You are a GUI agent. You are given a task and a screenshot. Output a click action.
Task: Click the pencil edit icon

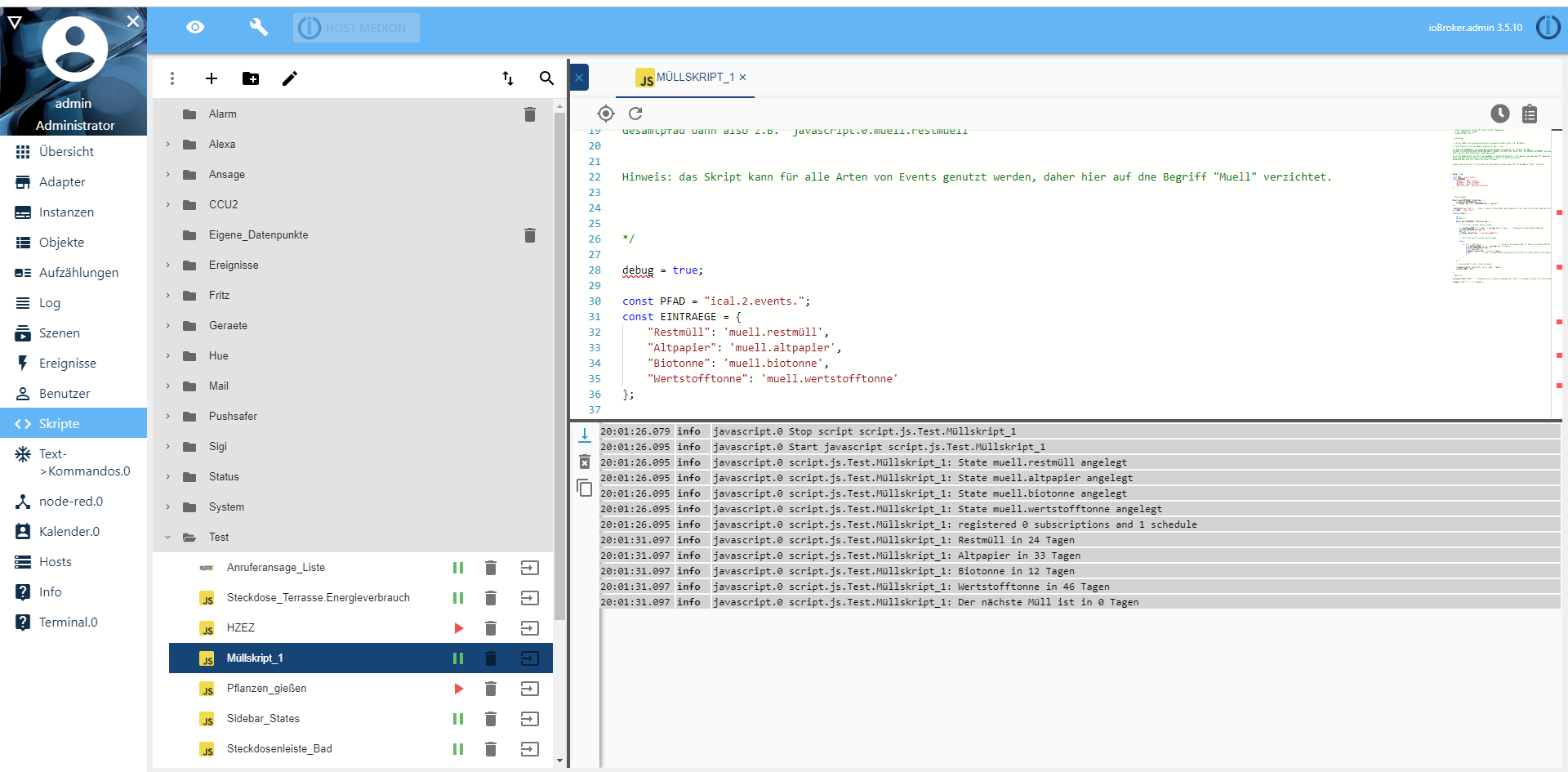coord(290,78)
